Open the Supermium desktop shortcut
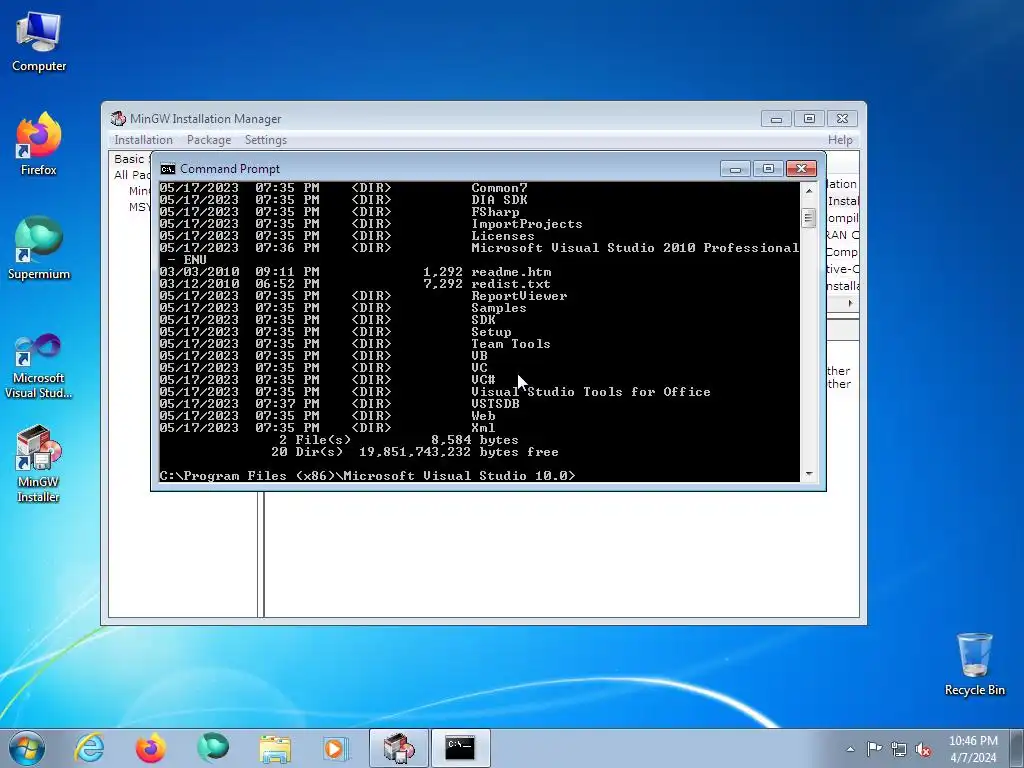Viewport: 1024px width, 768px height. pyautogui.click(x=39, y=249)
